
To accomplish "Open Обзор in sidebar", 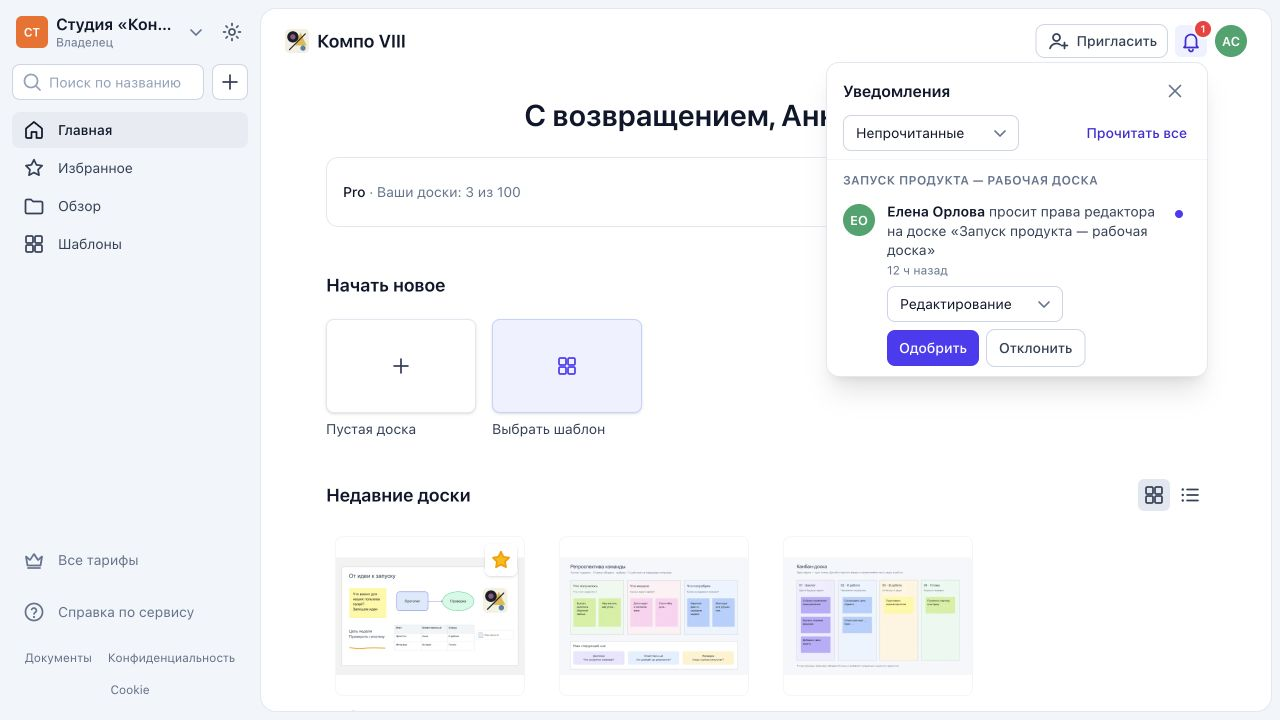I will 130,206.
